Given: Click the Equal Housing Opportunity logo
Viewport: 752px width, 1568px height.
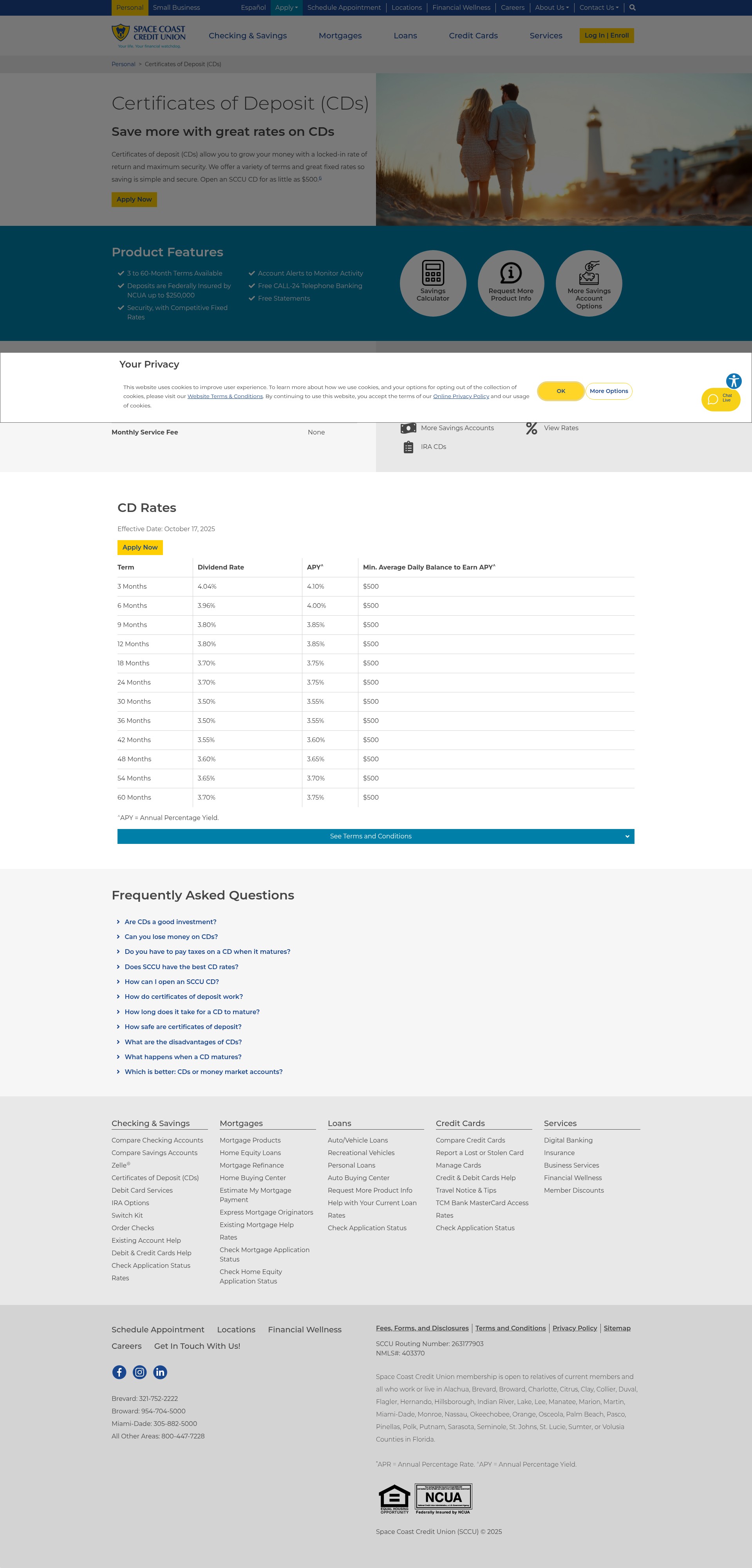Looking at the screenshot, I should tap(394, 1499).
